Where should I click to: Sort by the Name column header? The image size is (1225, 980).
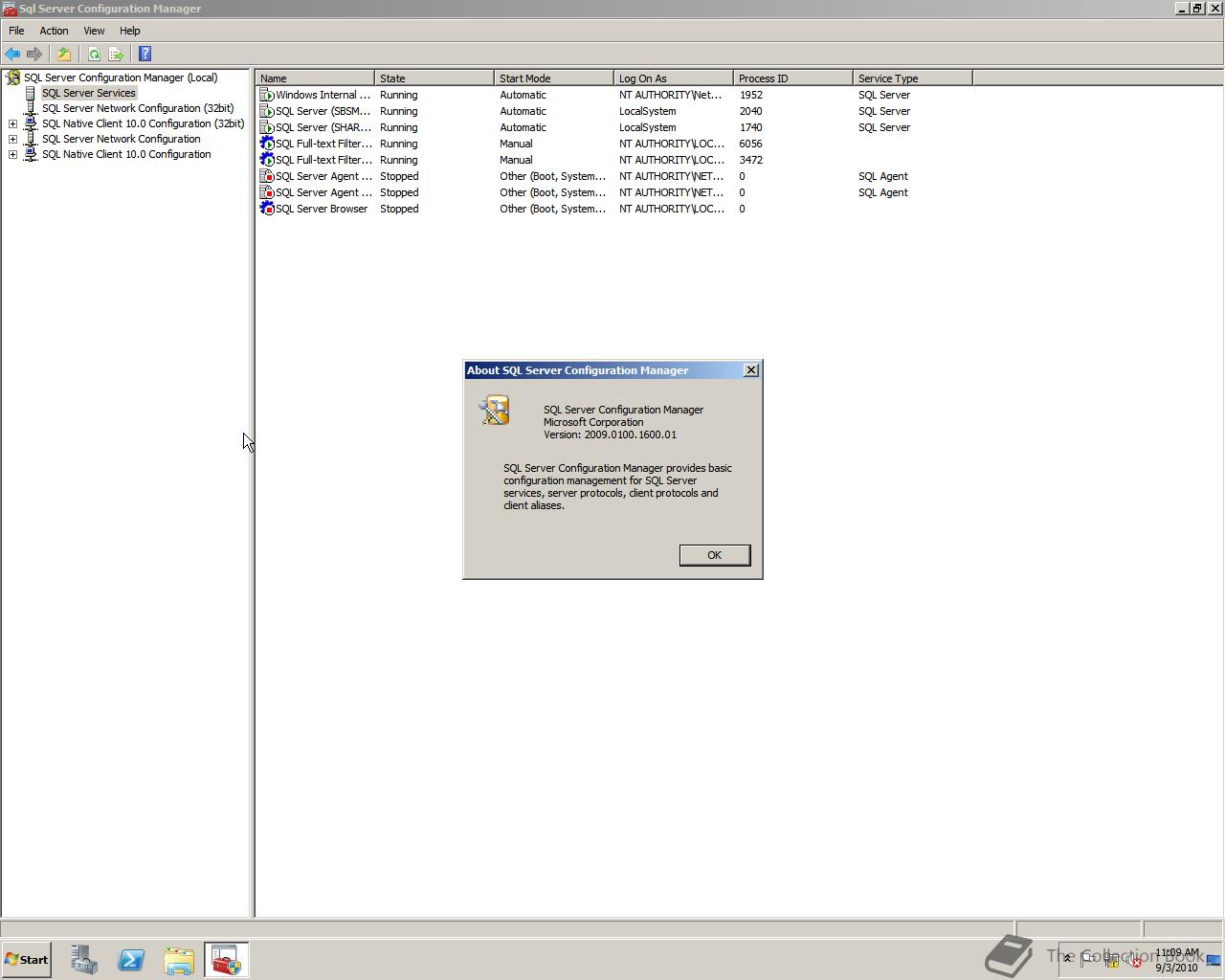[315, 78]
